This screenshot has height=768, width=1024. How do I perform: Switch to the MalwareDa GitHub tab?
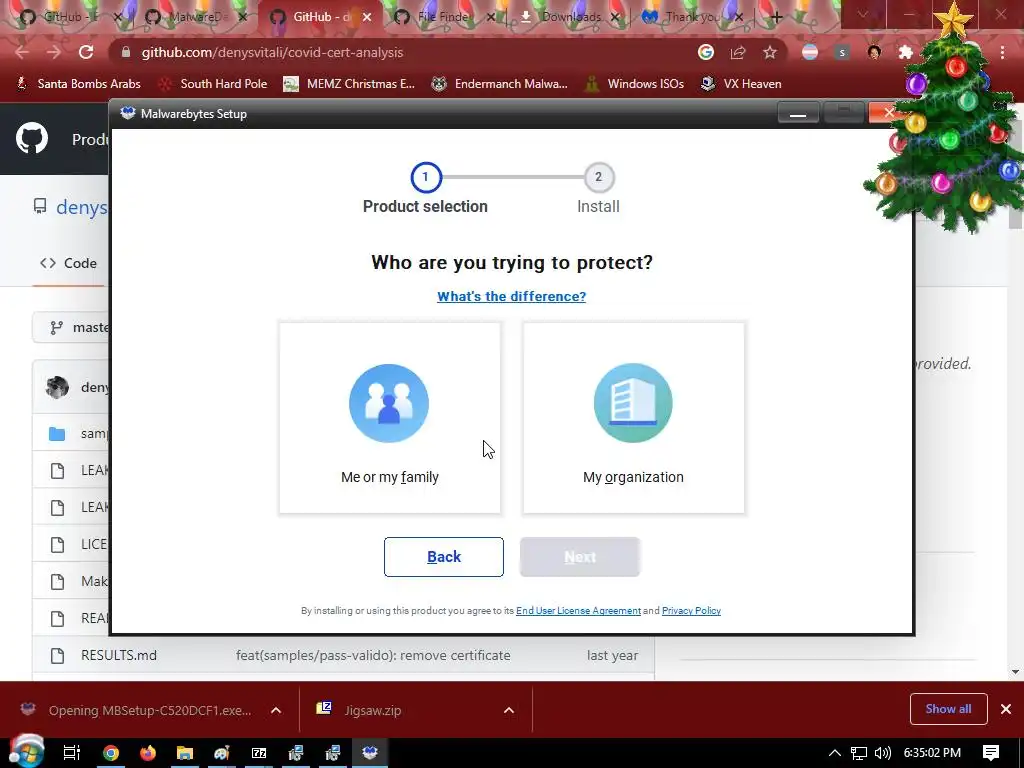coord(195,17)
